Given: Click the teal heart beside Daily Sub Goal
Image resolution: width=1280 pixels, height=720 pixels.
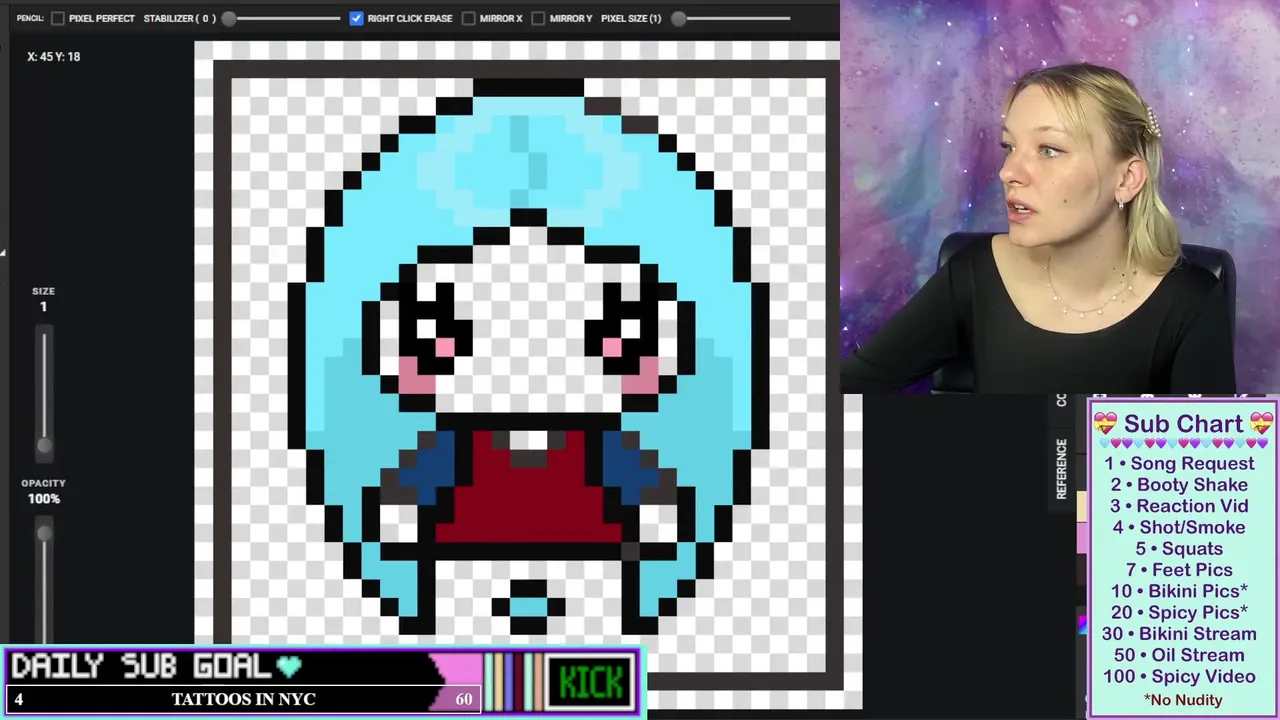Looking at the screenshot, I should click(289, 666).
